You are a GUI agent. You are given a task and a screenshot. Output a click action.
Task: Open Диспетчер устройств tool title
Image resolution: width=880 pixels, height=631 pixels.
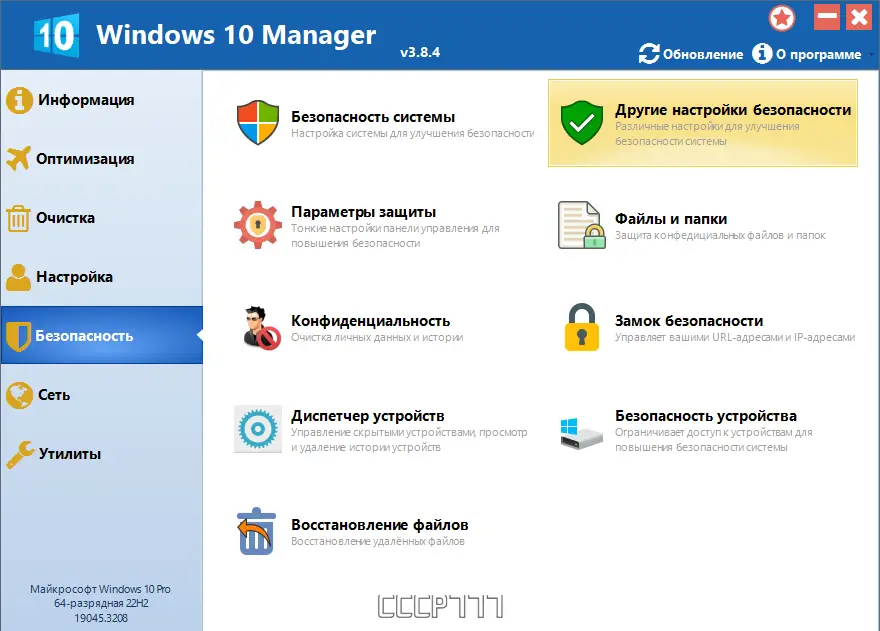pyautogui.click(x=368, y=416)
